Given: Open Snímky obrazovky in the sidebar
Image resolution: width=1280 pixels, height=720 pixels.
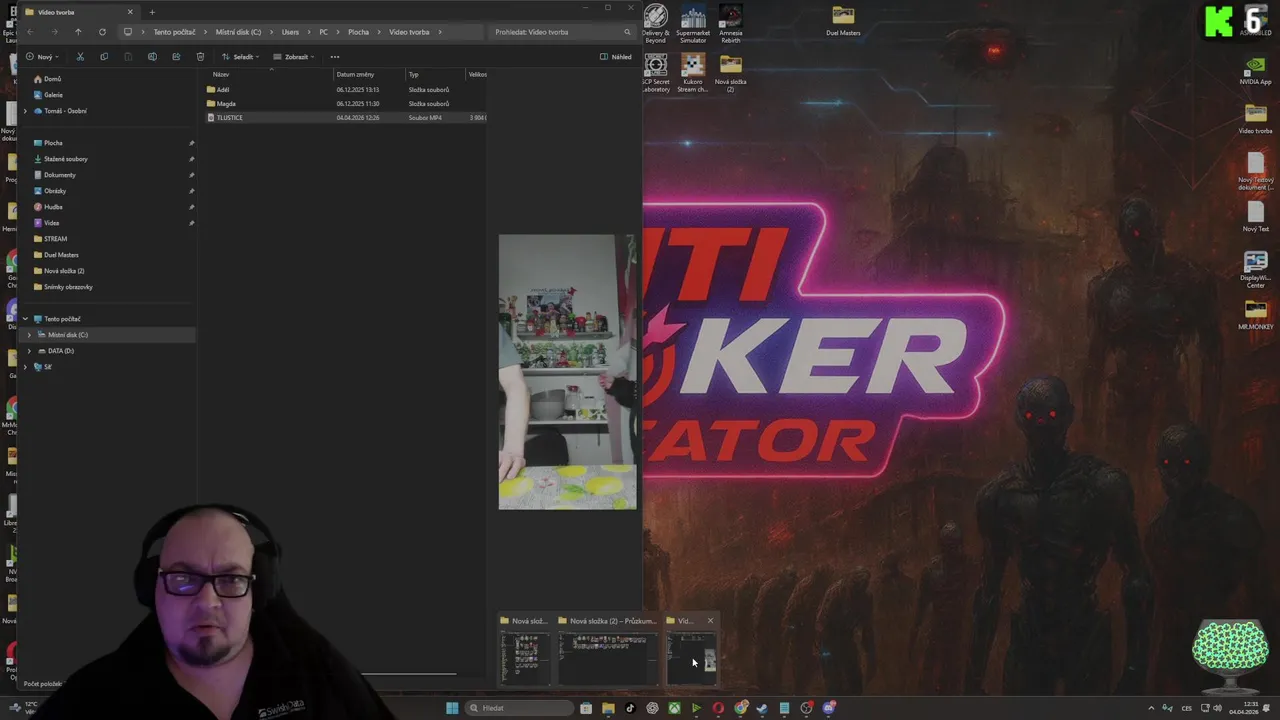Looking at the screenshot, I should (x=68, y=287).
